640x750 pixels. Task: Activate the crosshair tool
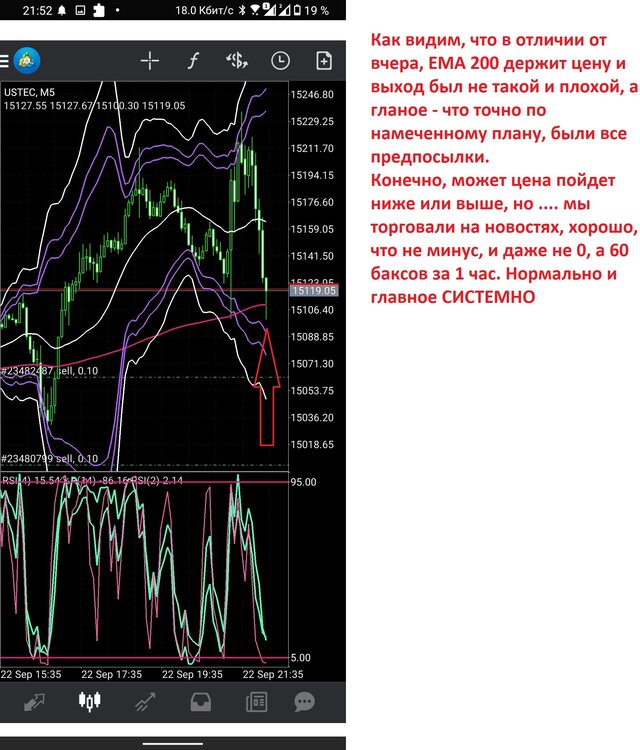[150, 61]
